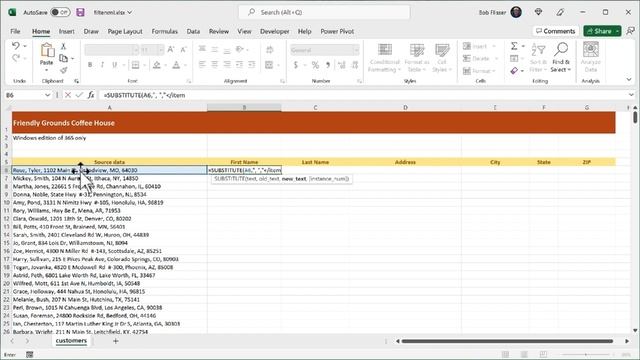Select the customers sheet tab
Viewport: 640px width, 360px height.
click(71, 341)
